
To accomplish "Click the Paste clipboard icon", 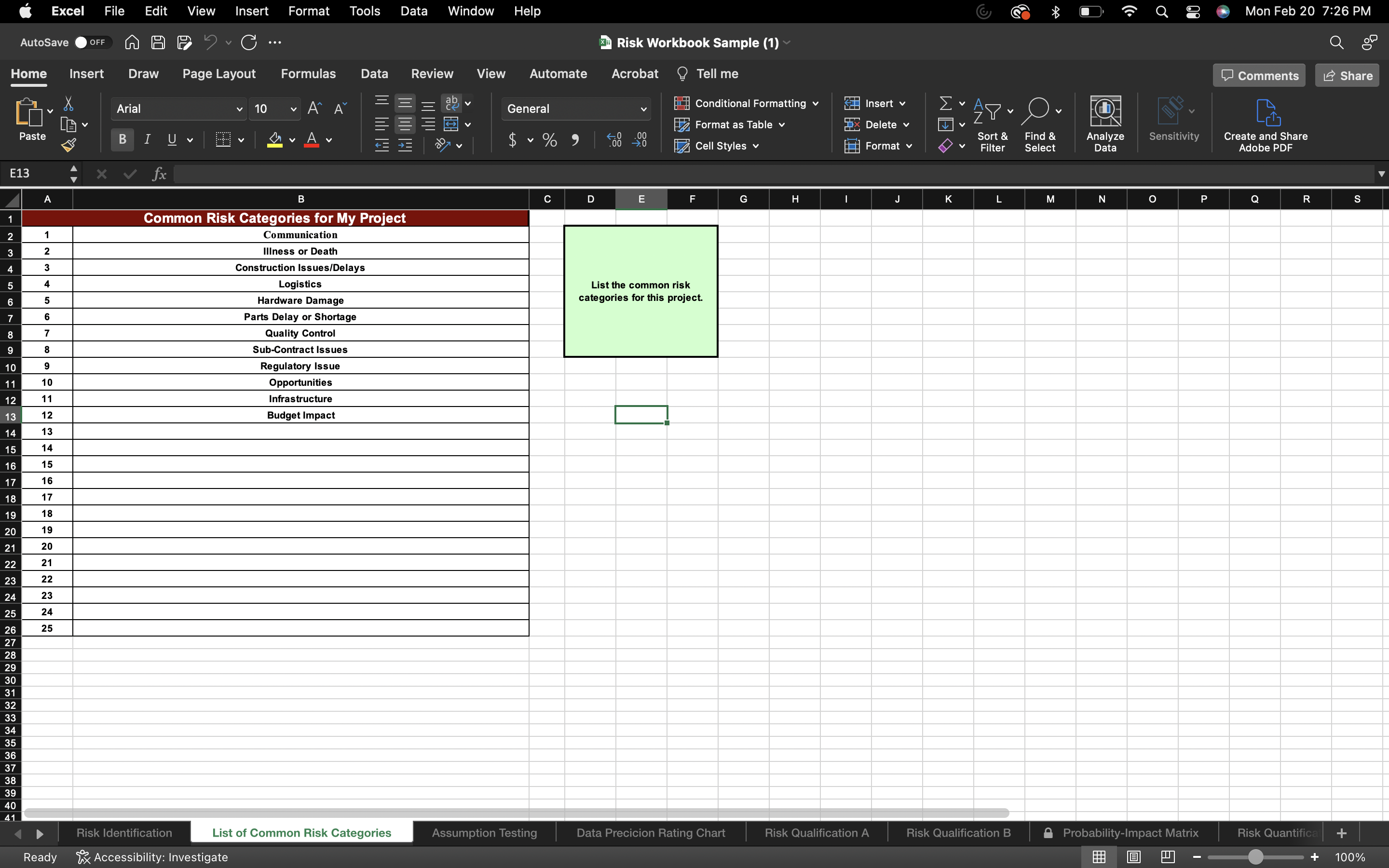I will click(x=29, y=112).
